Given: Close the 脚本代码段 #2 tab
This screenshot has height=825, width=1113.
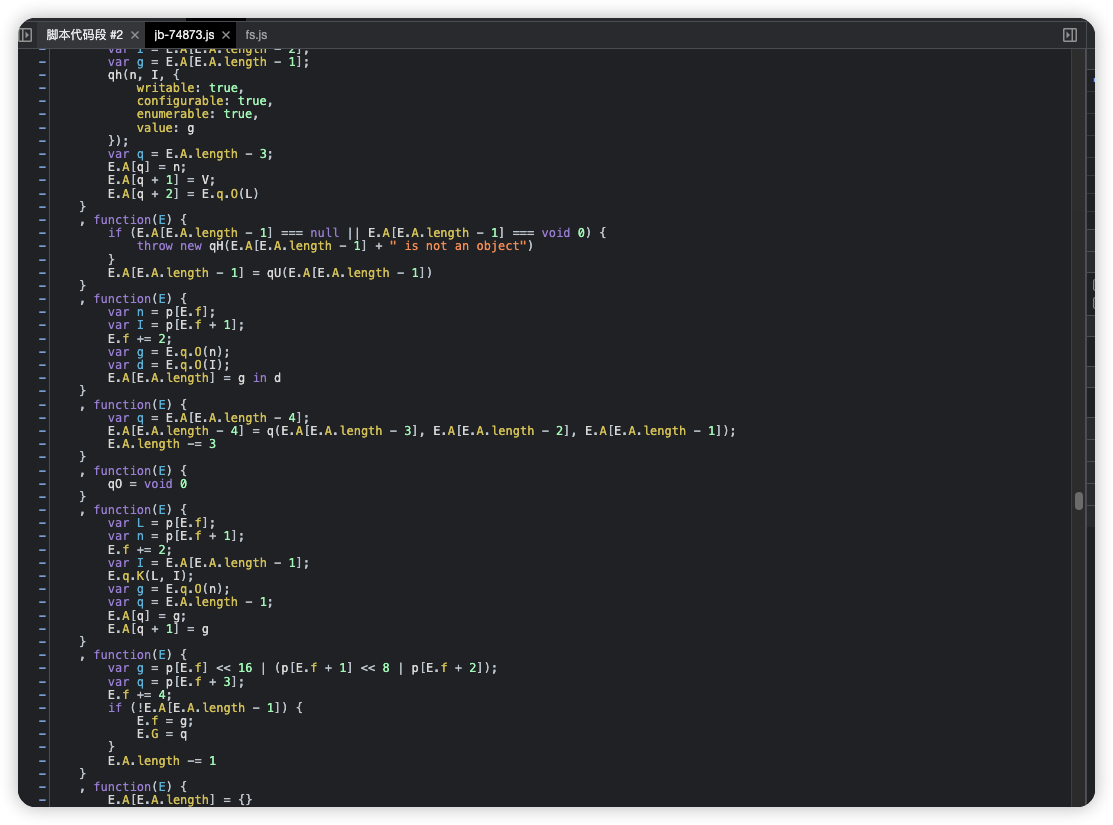Looking at the screenshot, I should tap(134, 35).
